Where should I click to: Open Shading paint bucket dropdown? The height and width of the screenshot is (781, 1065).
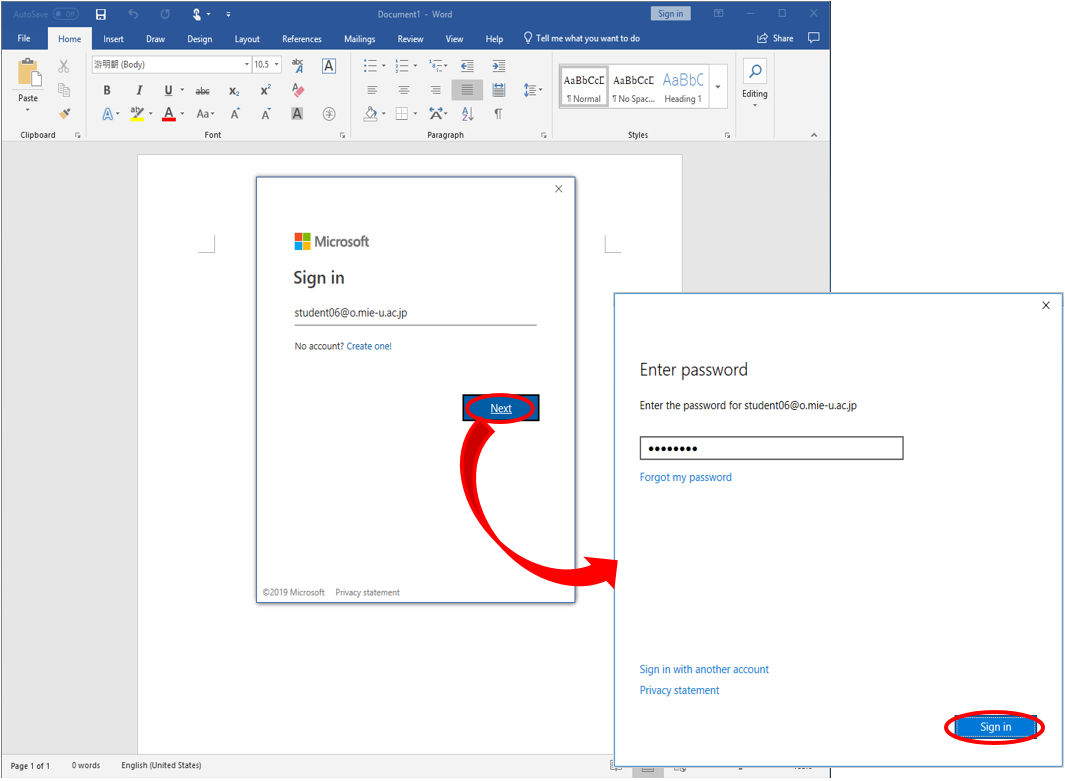[x=383, y=114]
